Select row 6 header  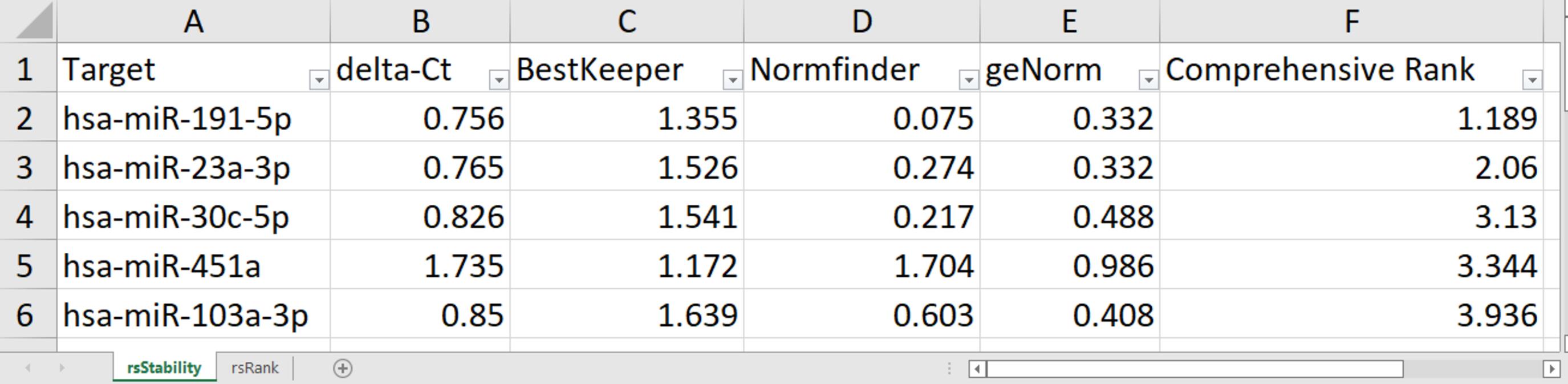[x=28, y=314]
